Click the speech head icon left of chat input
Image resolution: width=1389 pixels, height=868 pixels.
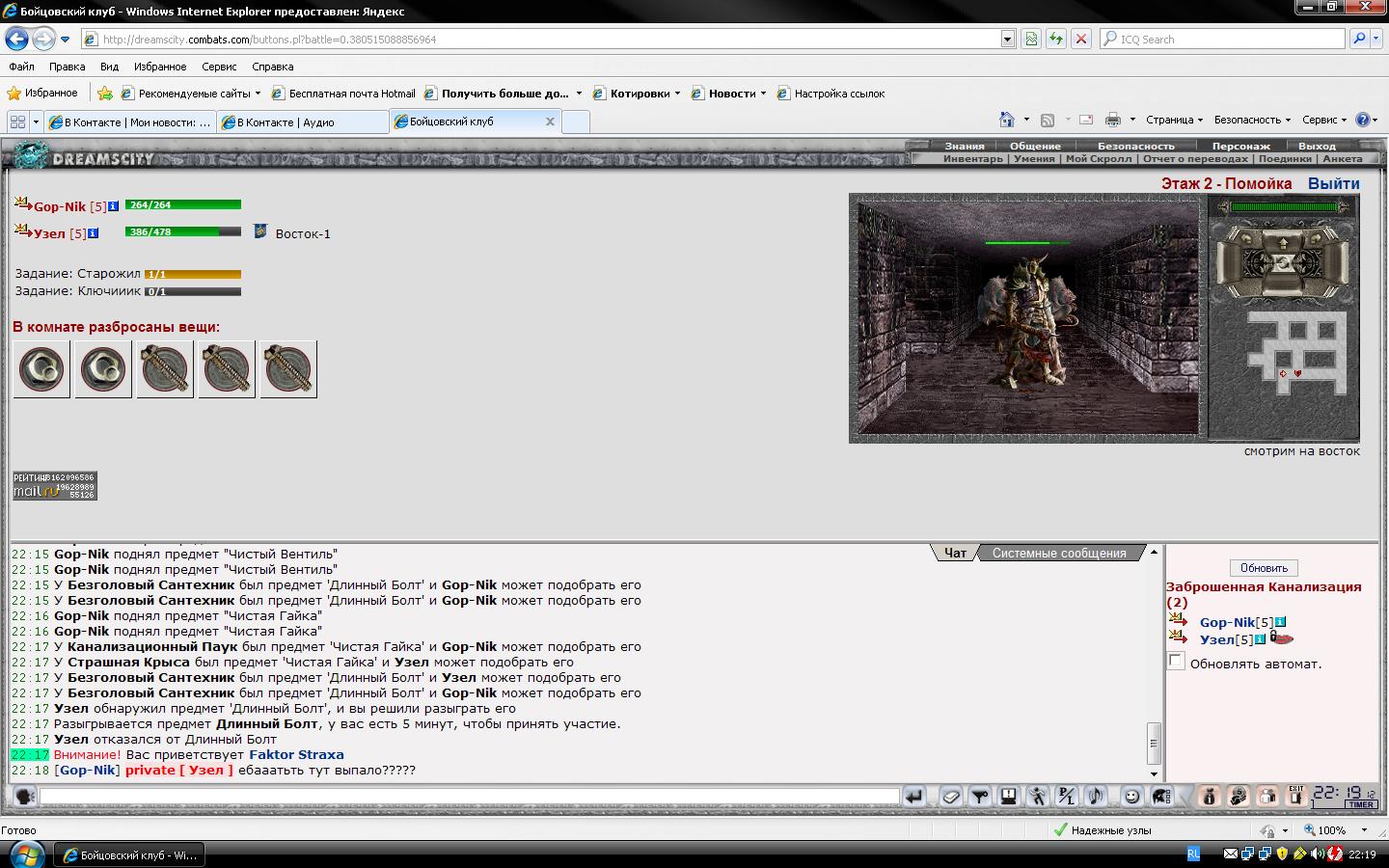coord(25,797)
